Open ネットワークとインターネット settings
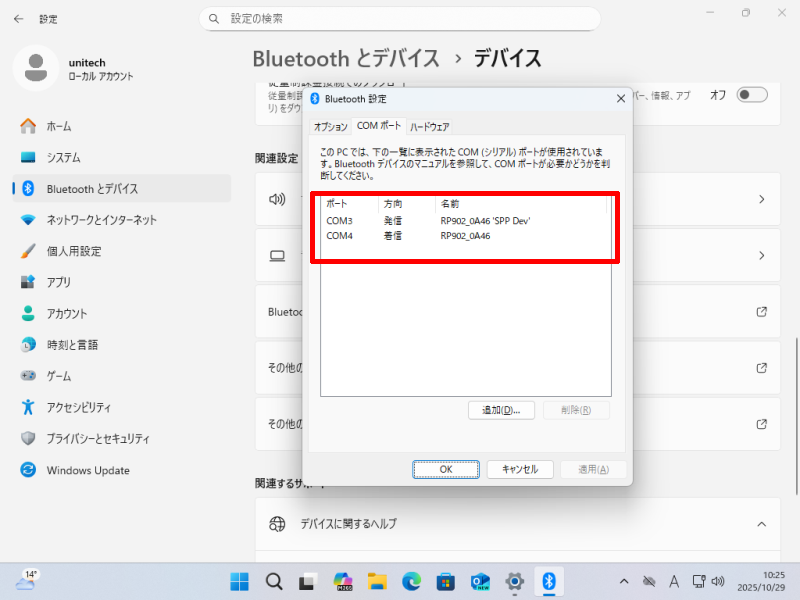800x600 pixels. click(x=101, y=220)
